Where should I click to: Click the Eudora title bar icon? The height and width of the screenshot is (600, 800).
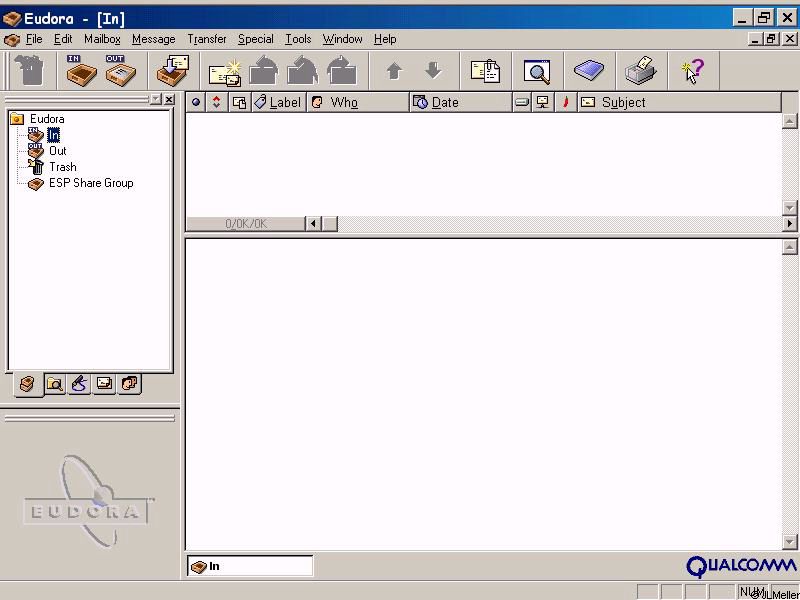(12, 19)
